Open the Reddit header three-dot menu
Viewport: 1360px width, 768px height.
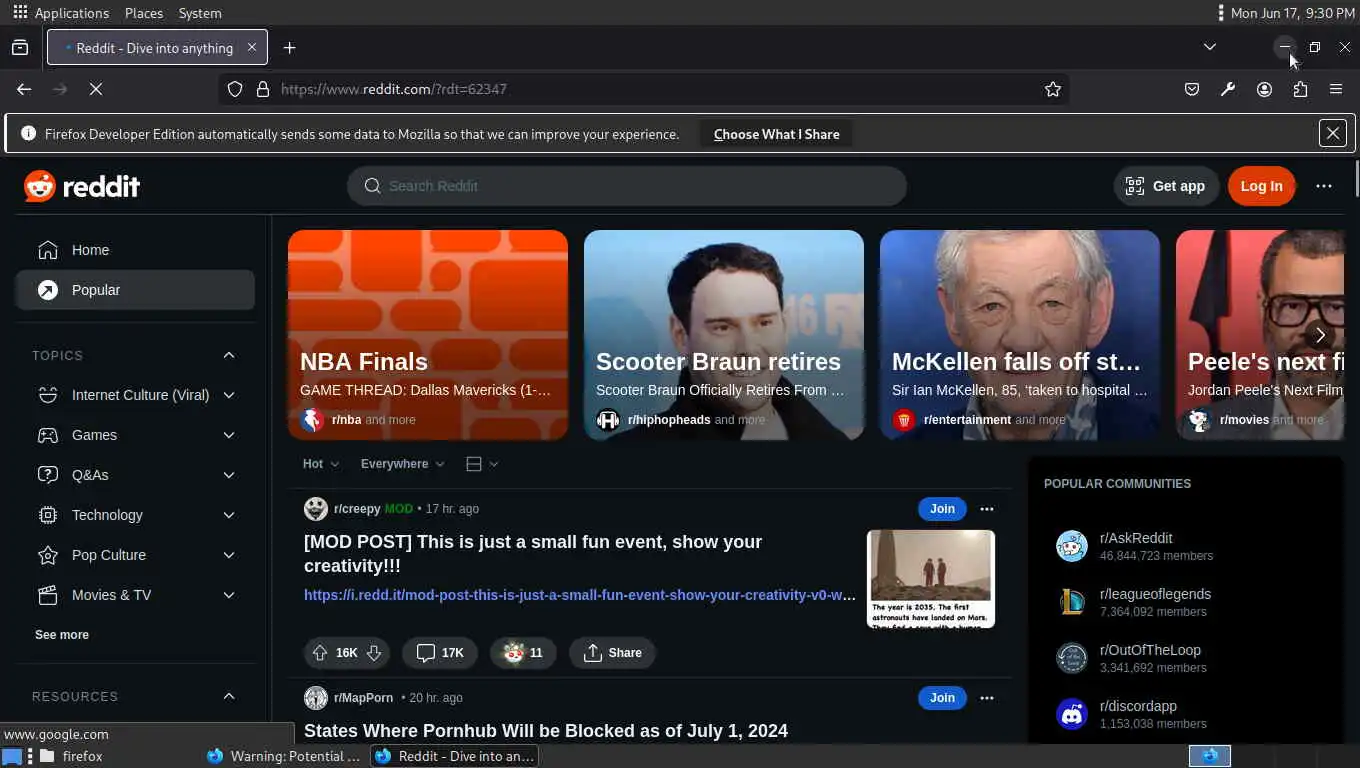pos(1324,186)
